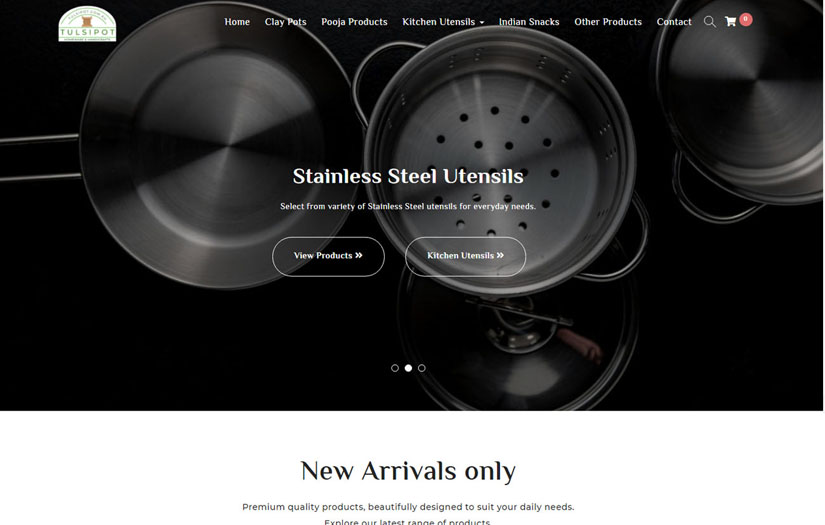Image resolution: width=825 pixels, height=525 pixels.
Task: Open the Contact page link
Action: [674, 22]
